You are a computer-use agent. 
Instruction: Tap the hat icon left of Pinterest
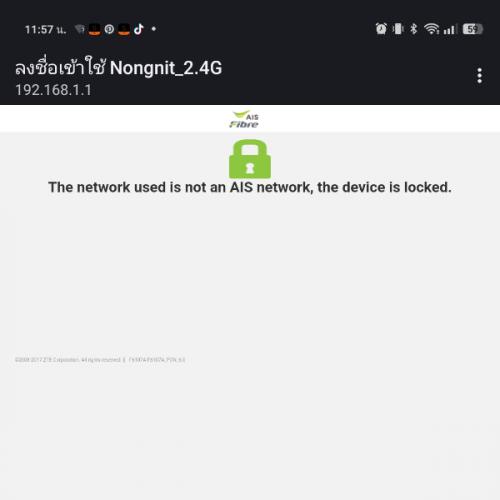point(94,30)
